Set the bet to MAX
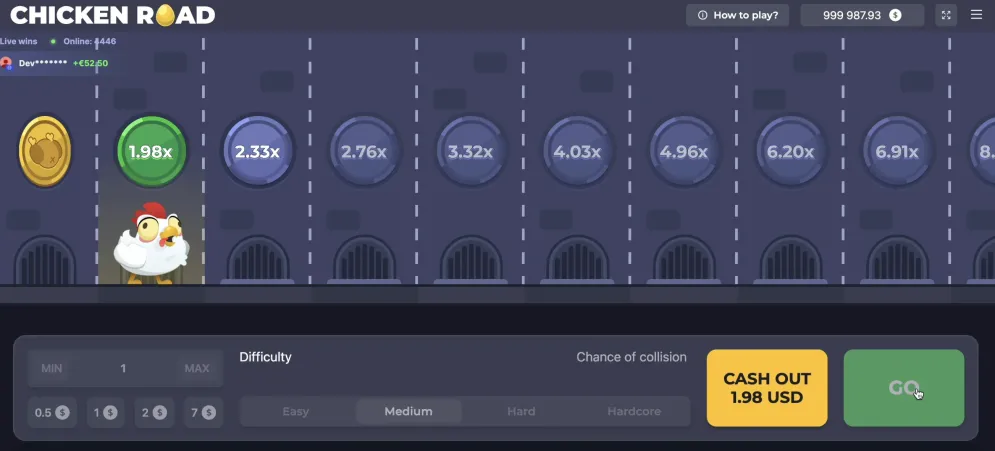The width and height of the screenshot is (995, 451). tap(197, 369)
